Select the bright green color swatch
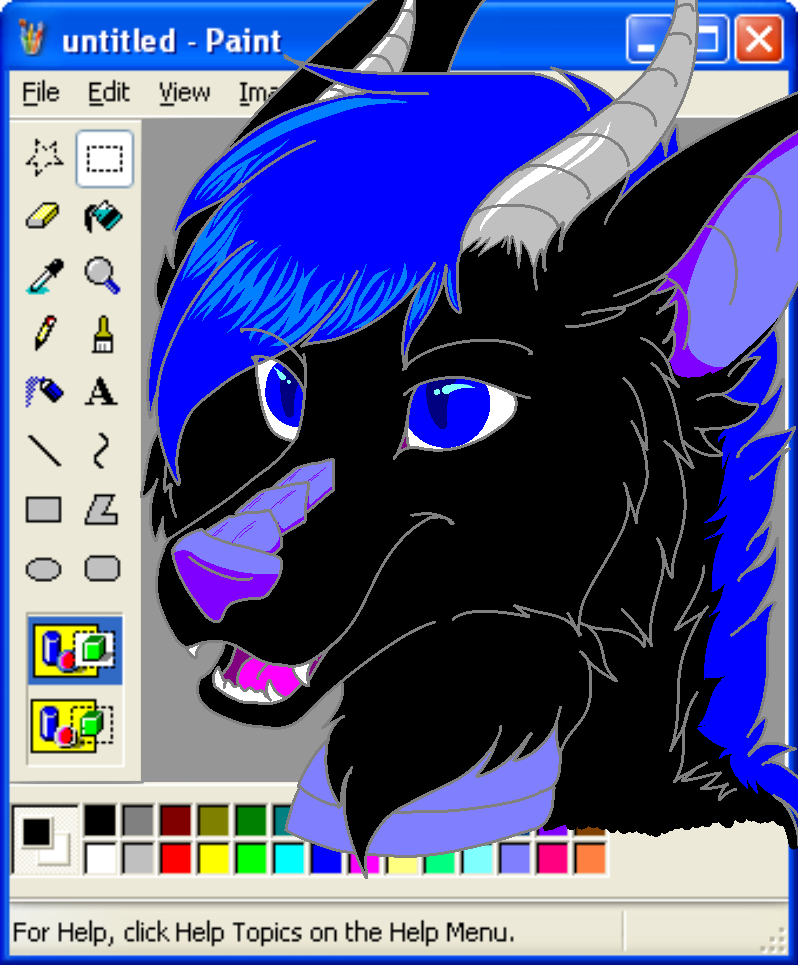Screen dimensions: 798x965 251,859
